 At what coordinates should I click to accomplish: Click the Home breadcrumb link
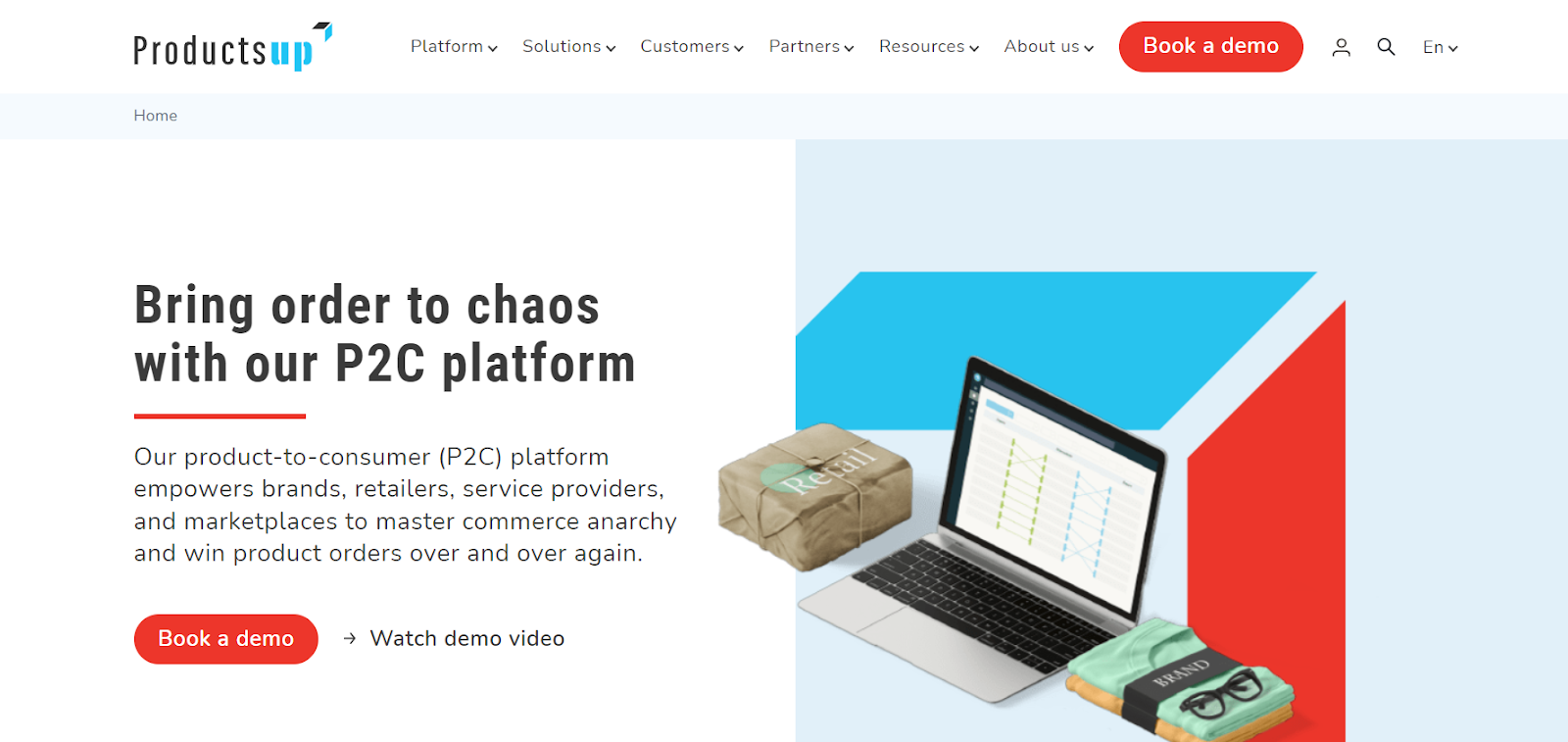156,116
